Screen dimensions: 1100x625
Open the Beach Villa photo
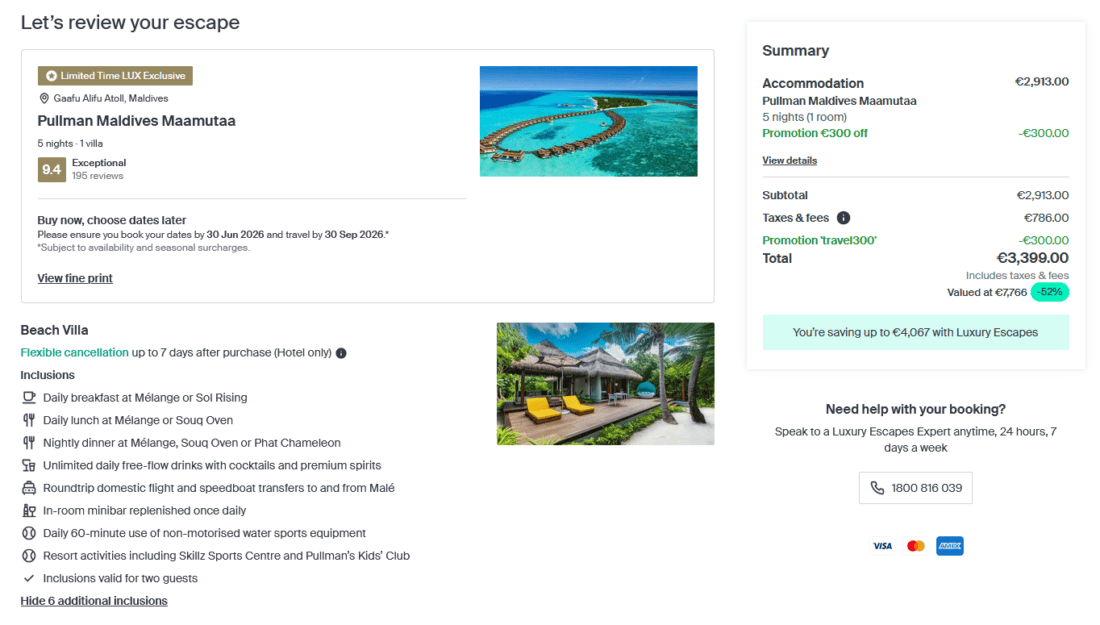tap(605, 383)
